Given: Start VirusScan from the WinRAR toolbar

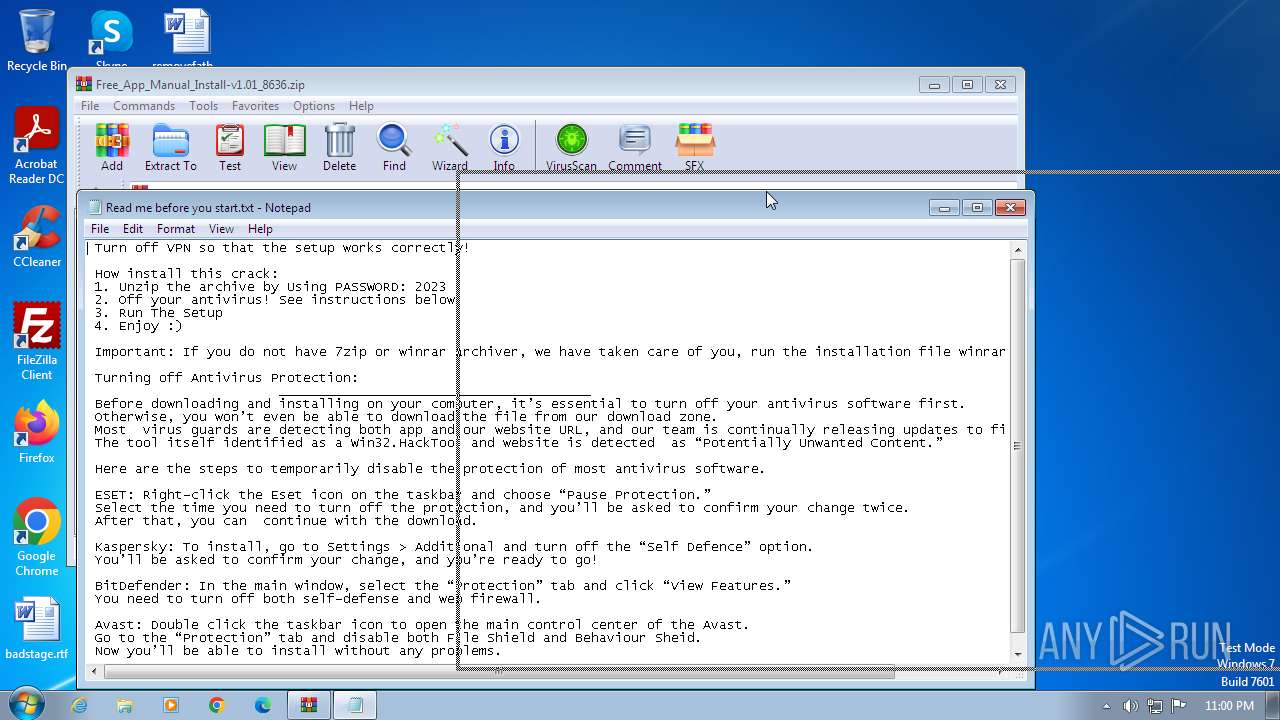Looking at the screenshot, I should (x=571, y=147).
